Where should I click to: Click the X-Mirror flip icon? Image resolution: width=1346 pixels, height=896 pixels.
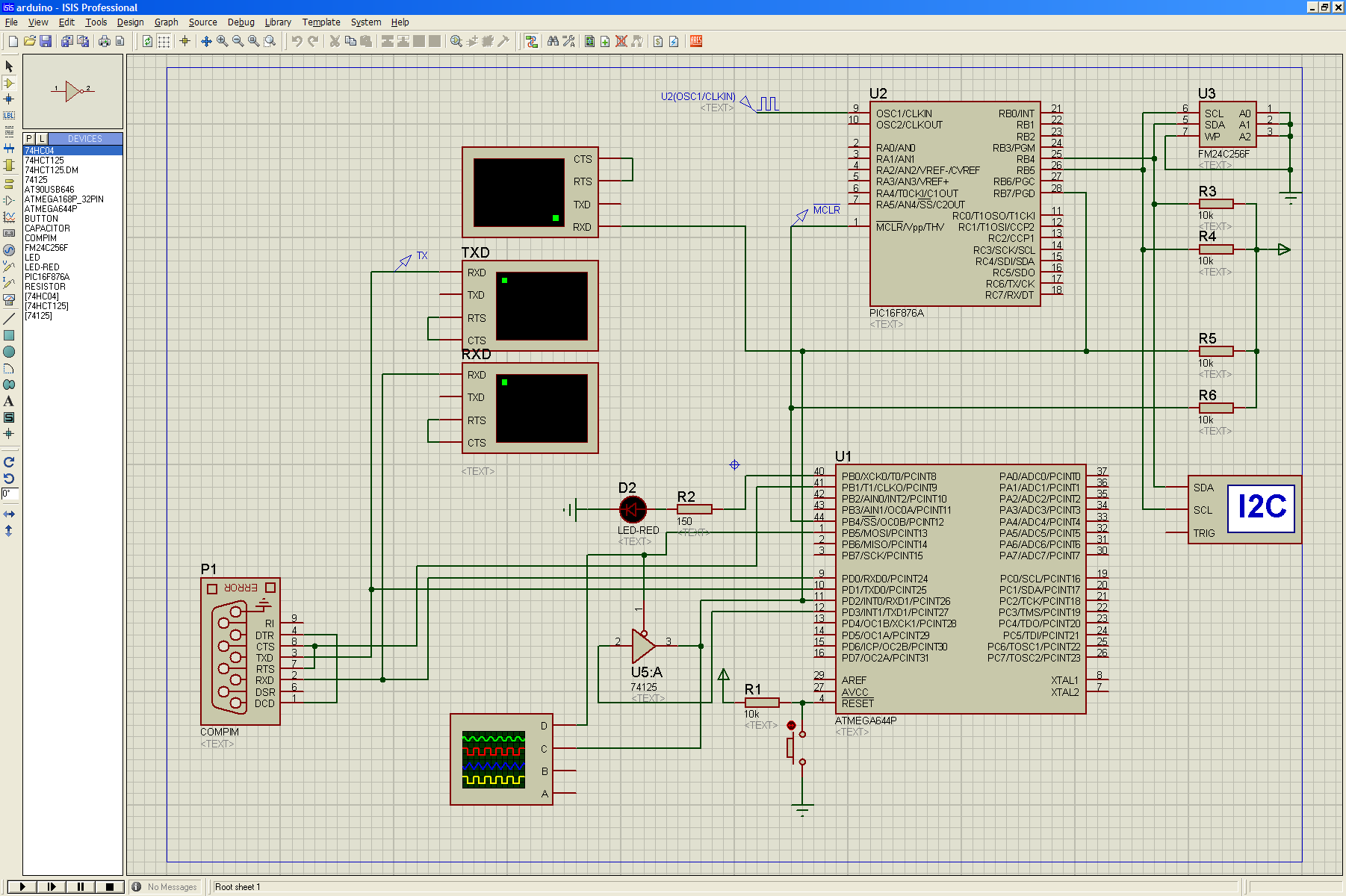9,514
